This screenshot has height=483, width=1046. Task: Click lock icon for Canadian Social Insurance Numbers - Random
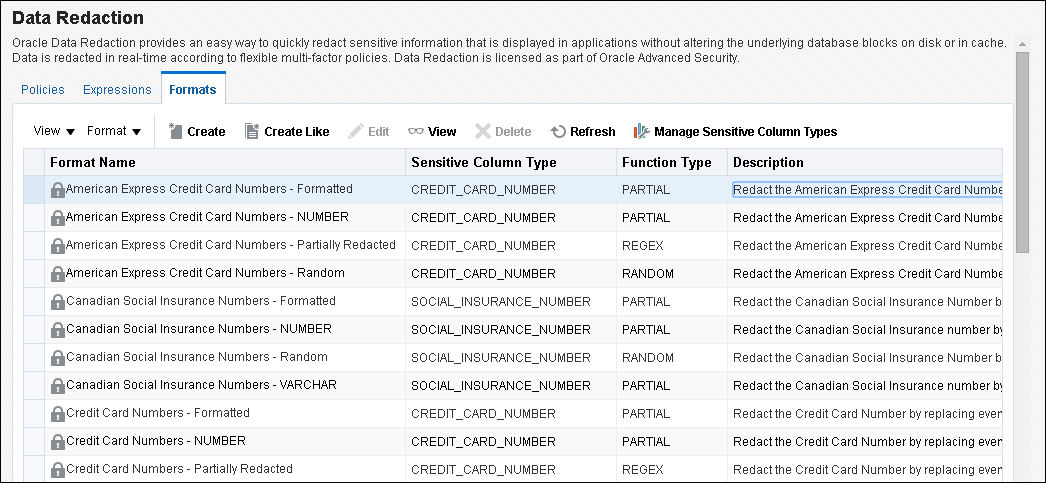coord(58,358)
